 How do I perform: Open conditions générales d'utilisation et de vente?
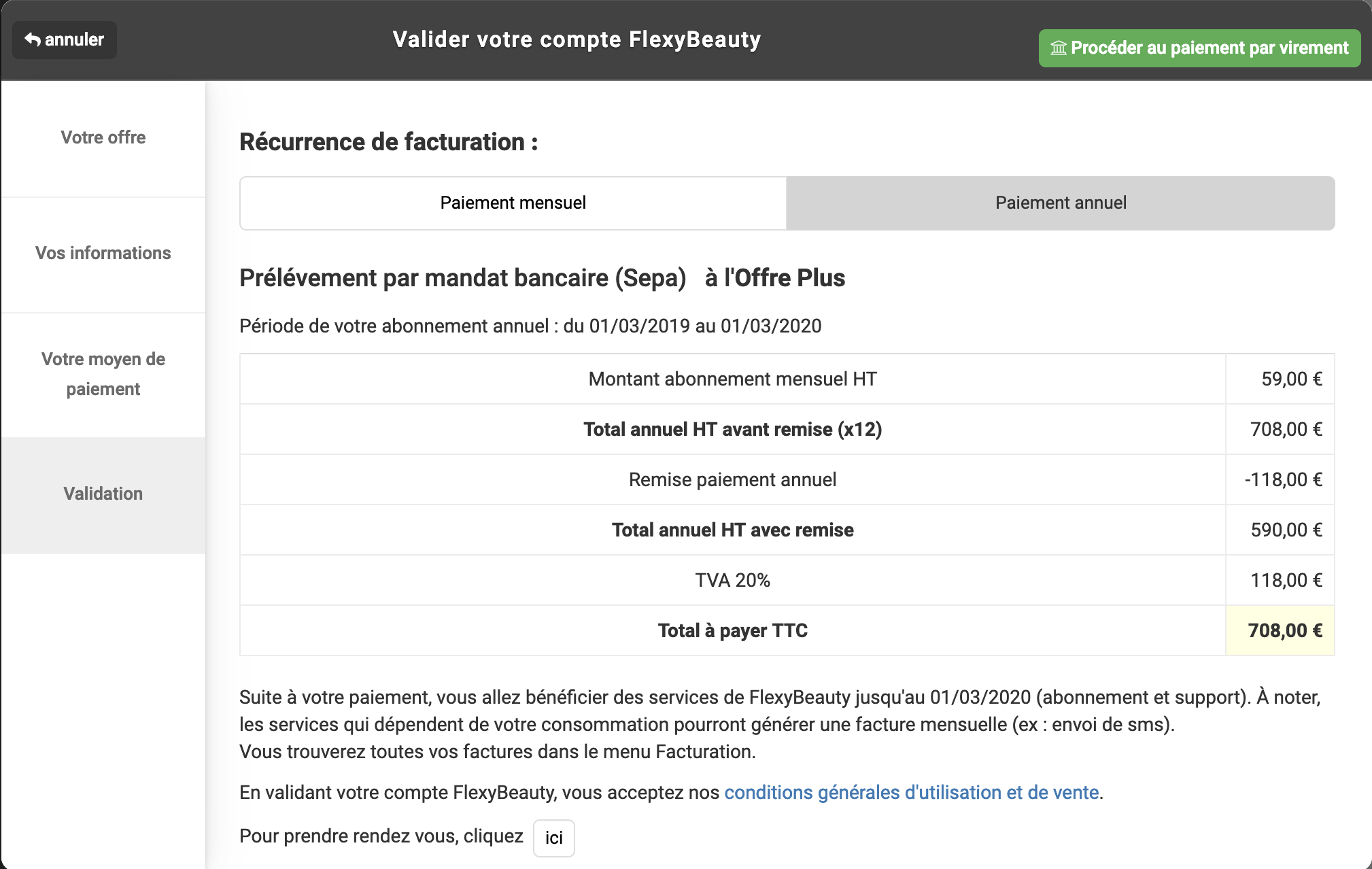911,792
